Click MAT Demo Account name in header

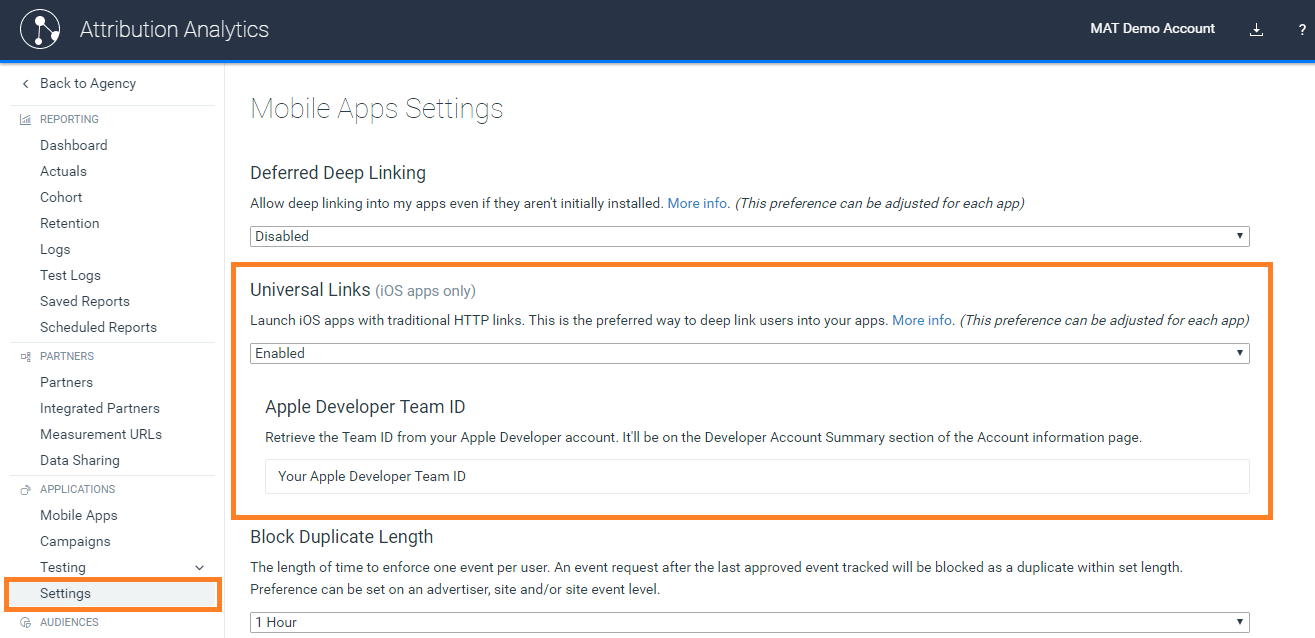(x=1152, y=29)
